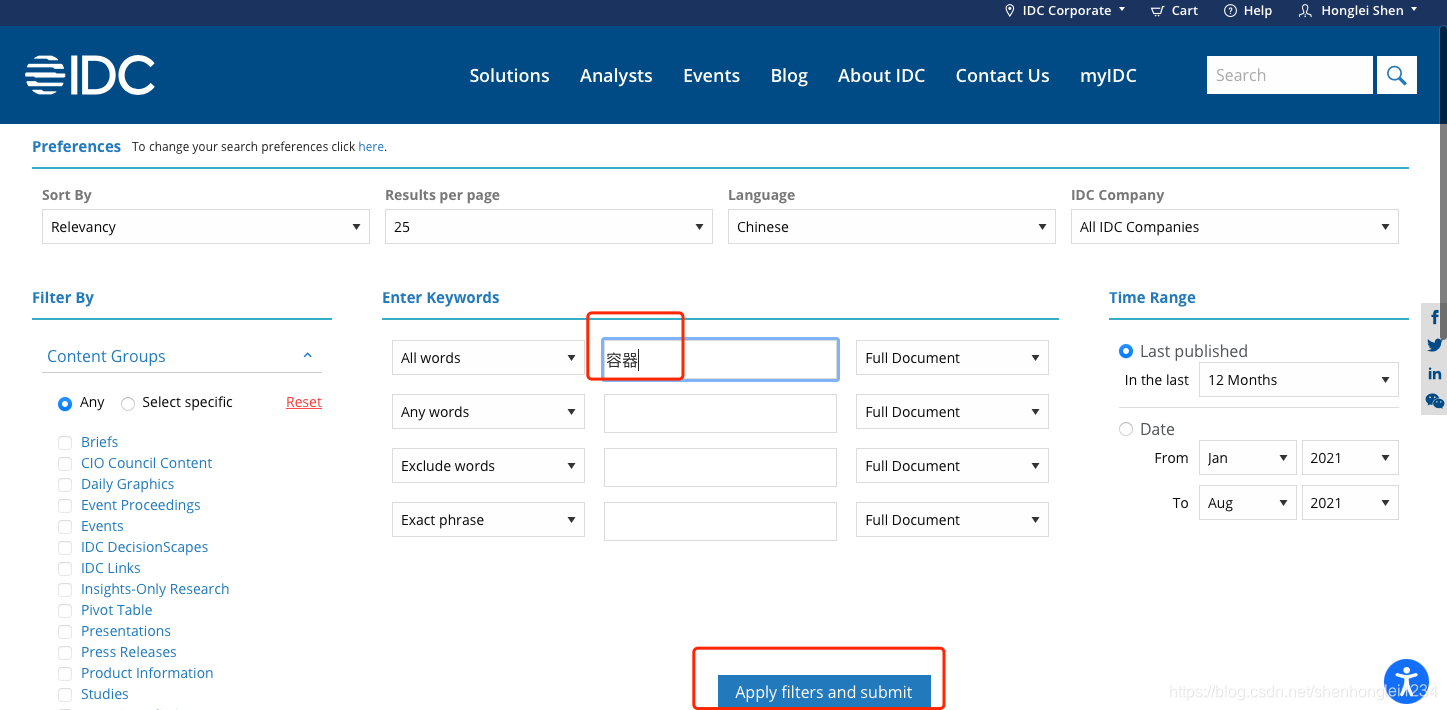The image size is (1447, 710).
Task: Check the Daily Graphics checkbox
Action: pos(65,484)
